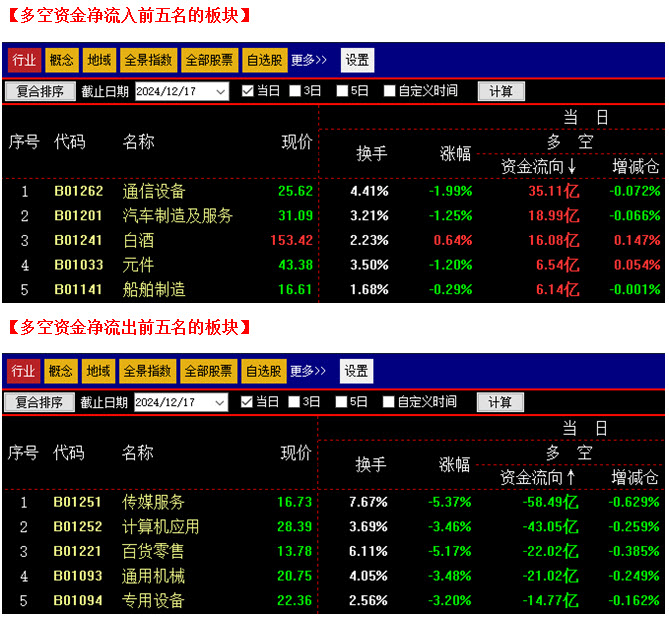Image resolution: width=669 pixels, height=621 pixels.
Task: Click 名称 column header in bottom table
Action: click(137, 452)
